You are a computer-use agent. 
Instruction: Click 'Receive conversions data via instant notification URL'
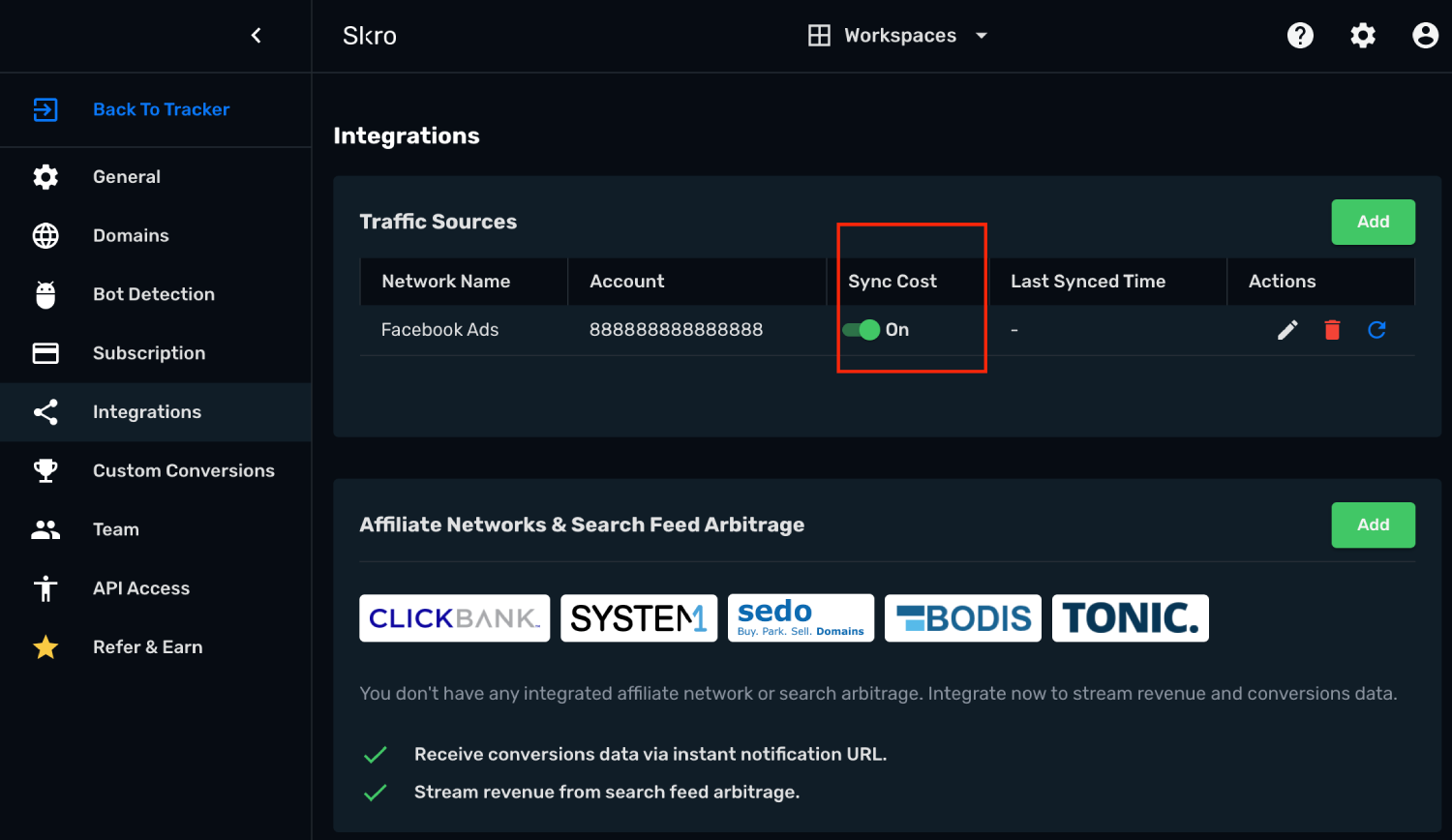point(650,754)
